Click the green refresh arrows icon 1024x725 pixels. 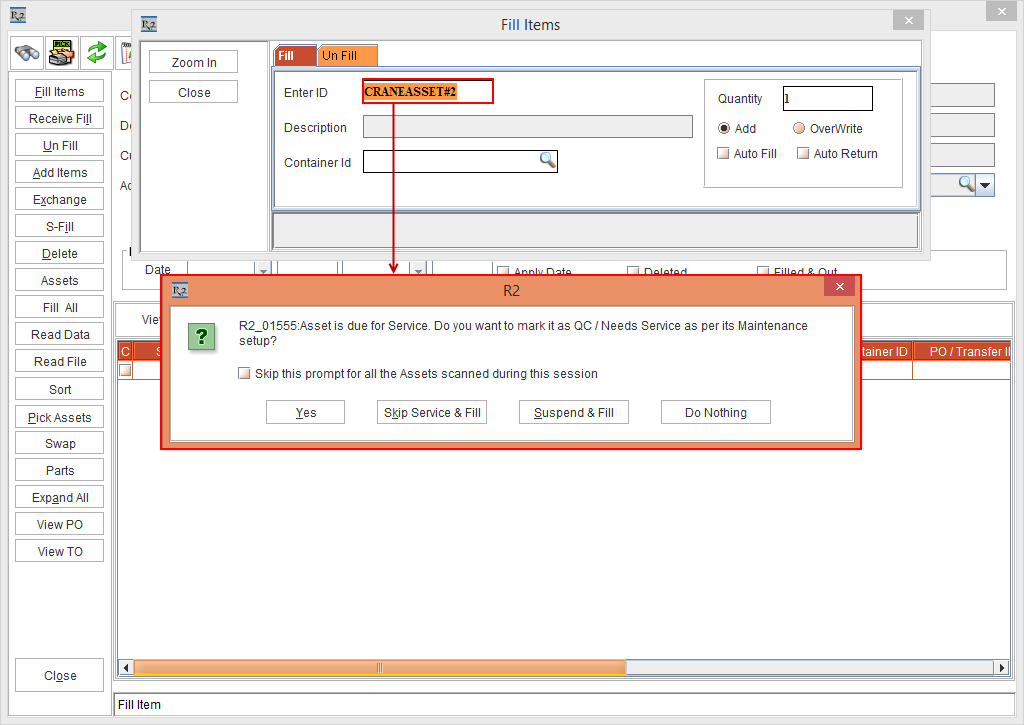click(97, 53)
